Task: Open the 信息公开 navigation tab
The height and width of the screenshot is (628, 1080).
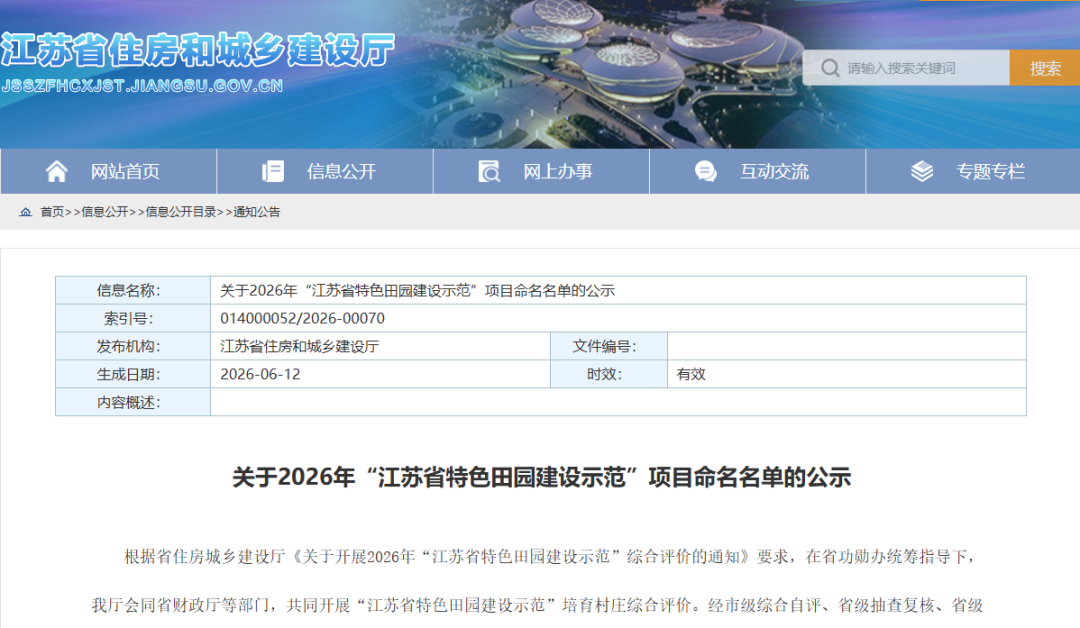Action: [325, 171]
